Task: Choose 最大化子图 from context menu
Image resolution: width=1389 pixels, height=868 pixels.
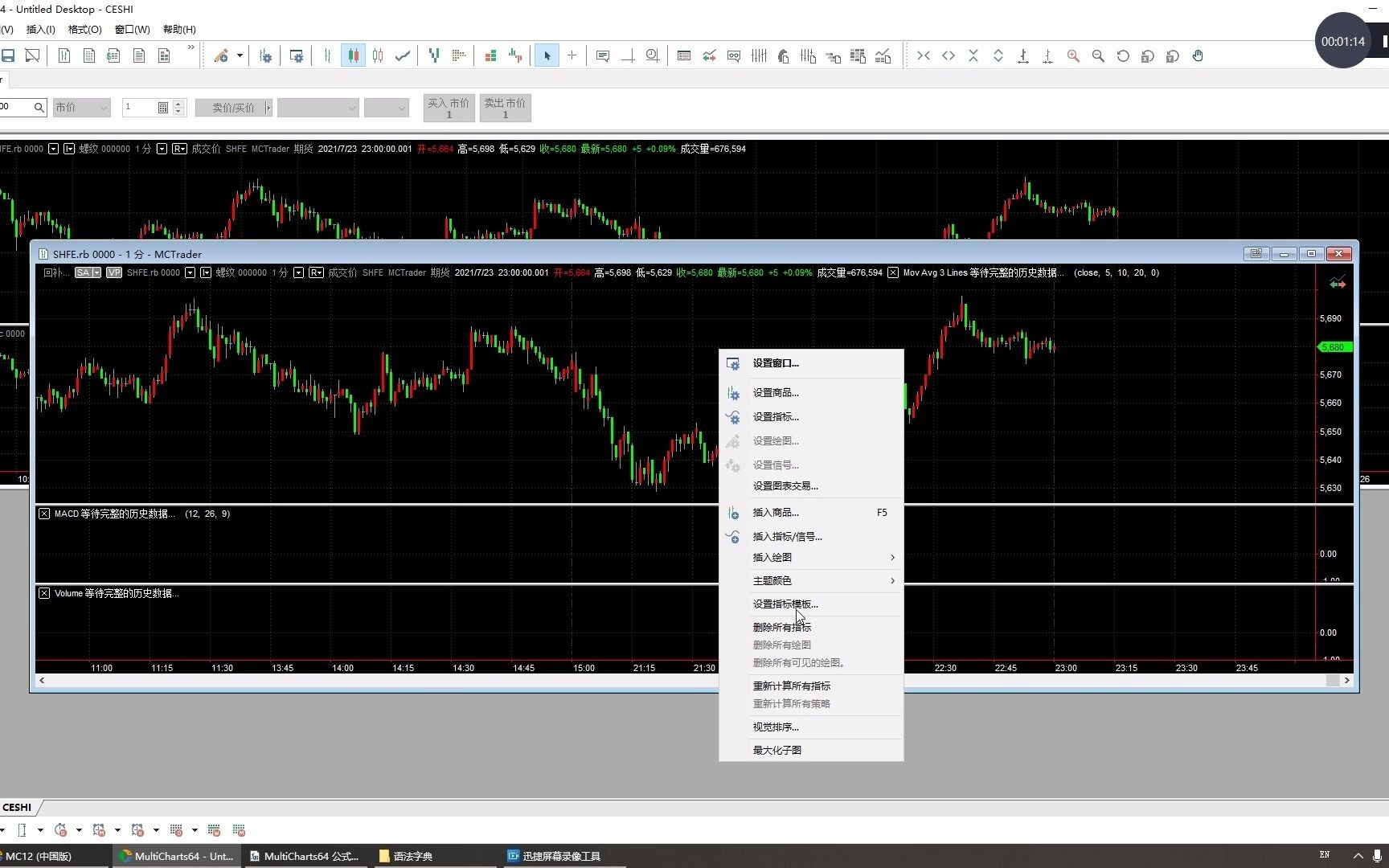Action: [x=811, y=751]
